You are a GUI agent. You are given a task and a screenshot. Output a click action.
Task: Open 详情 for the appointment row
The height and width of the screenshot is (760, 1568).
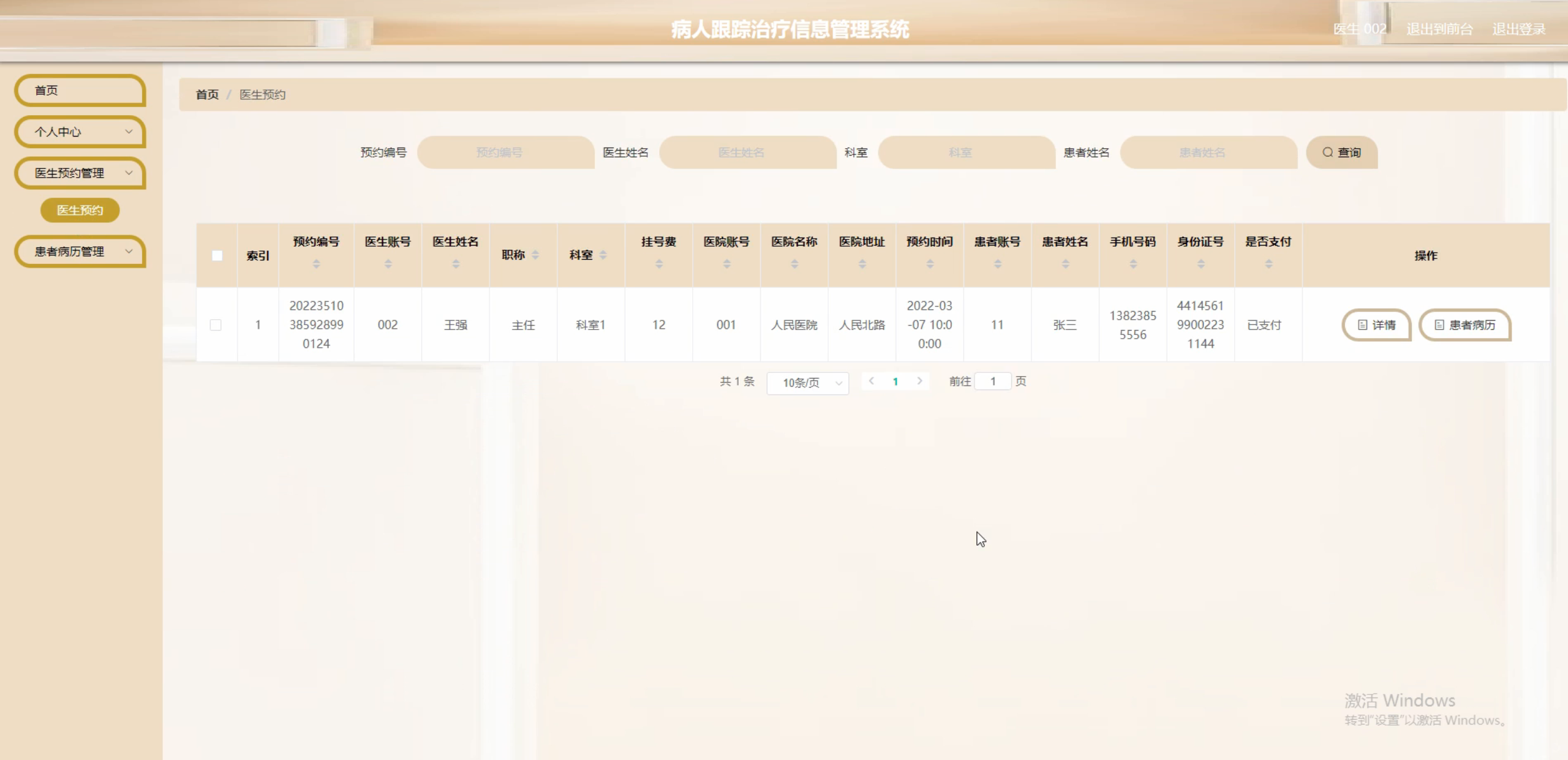point(1376,325)
